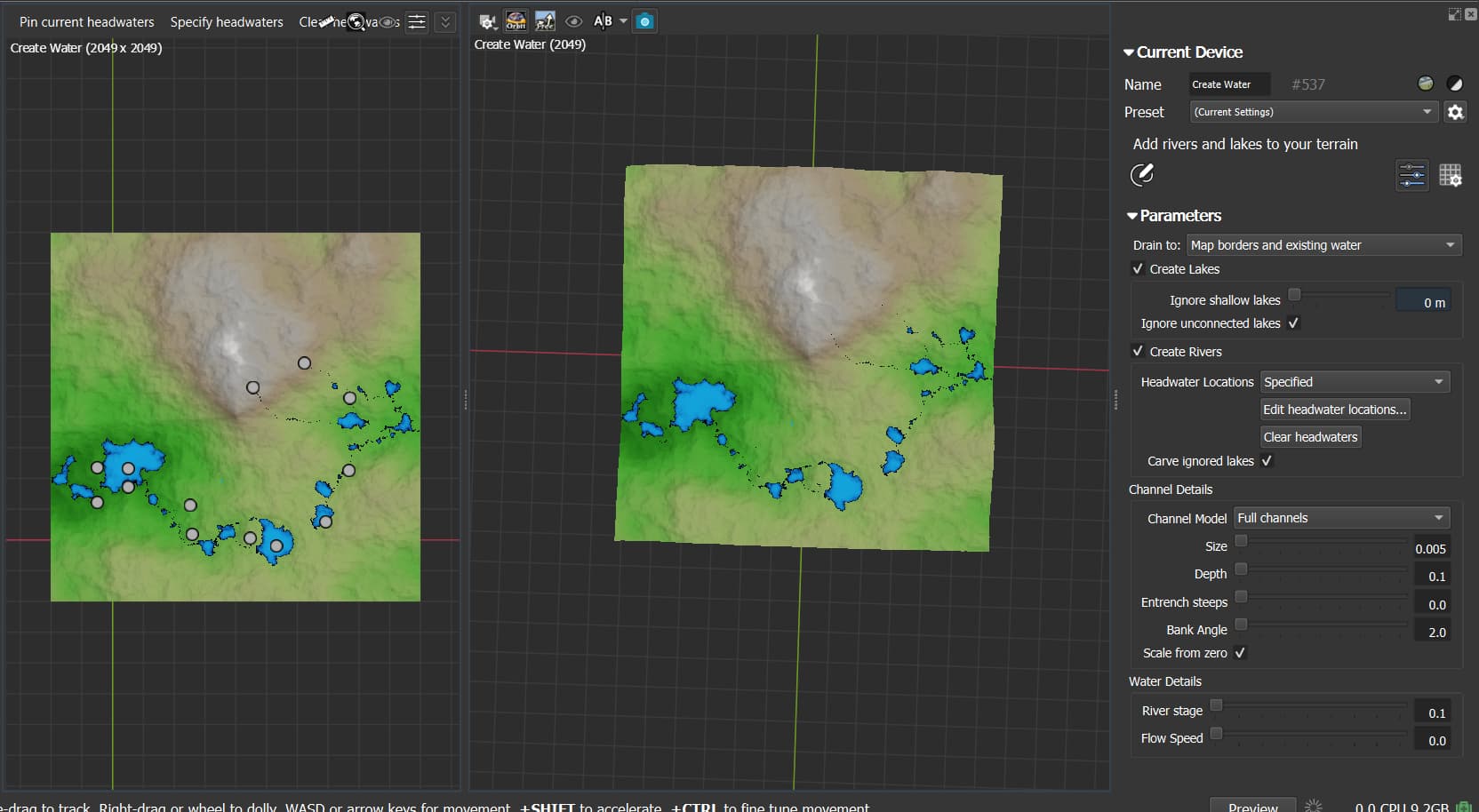Image resolution: width=1479 pixels, height=812 pixels.
Task: Toggle Ignore unconnected lakes checkbox
Action: (x=1293, y=323)
